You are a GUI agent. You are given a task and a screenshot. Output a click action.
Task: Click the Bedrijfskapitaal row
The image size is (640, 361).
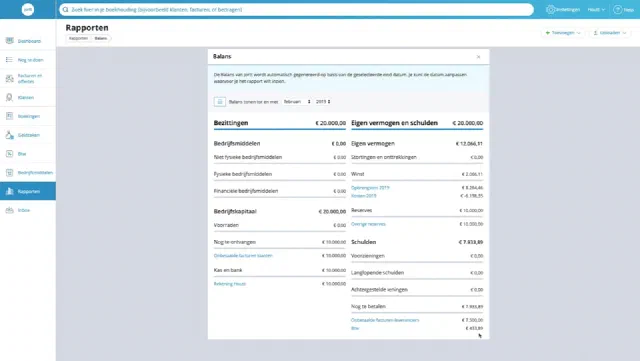280,212
